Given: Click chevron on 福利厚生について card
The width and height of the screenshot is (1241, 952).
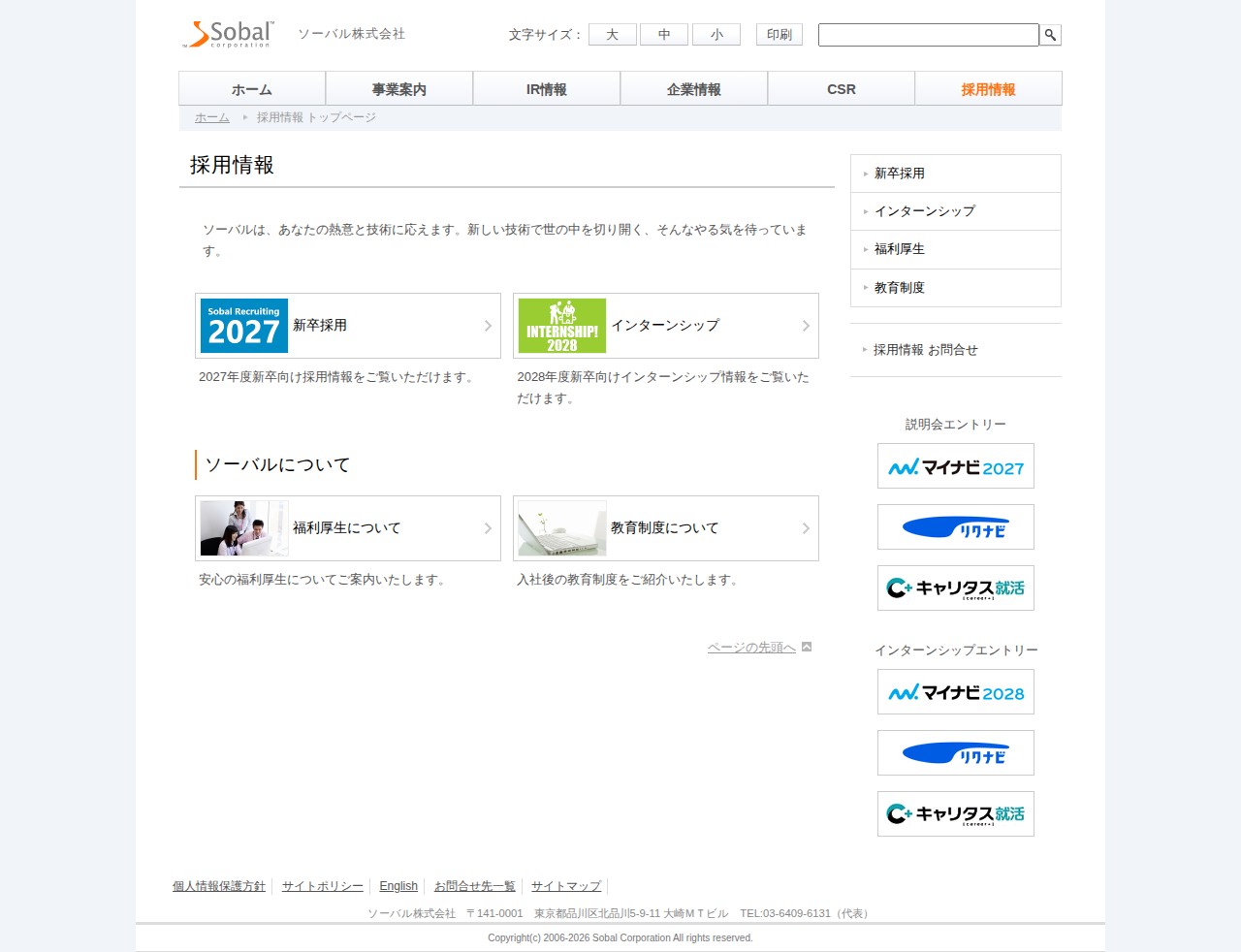Looking at the screenshot, I should tap(488, 528).
